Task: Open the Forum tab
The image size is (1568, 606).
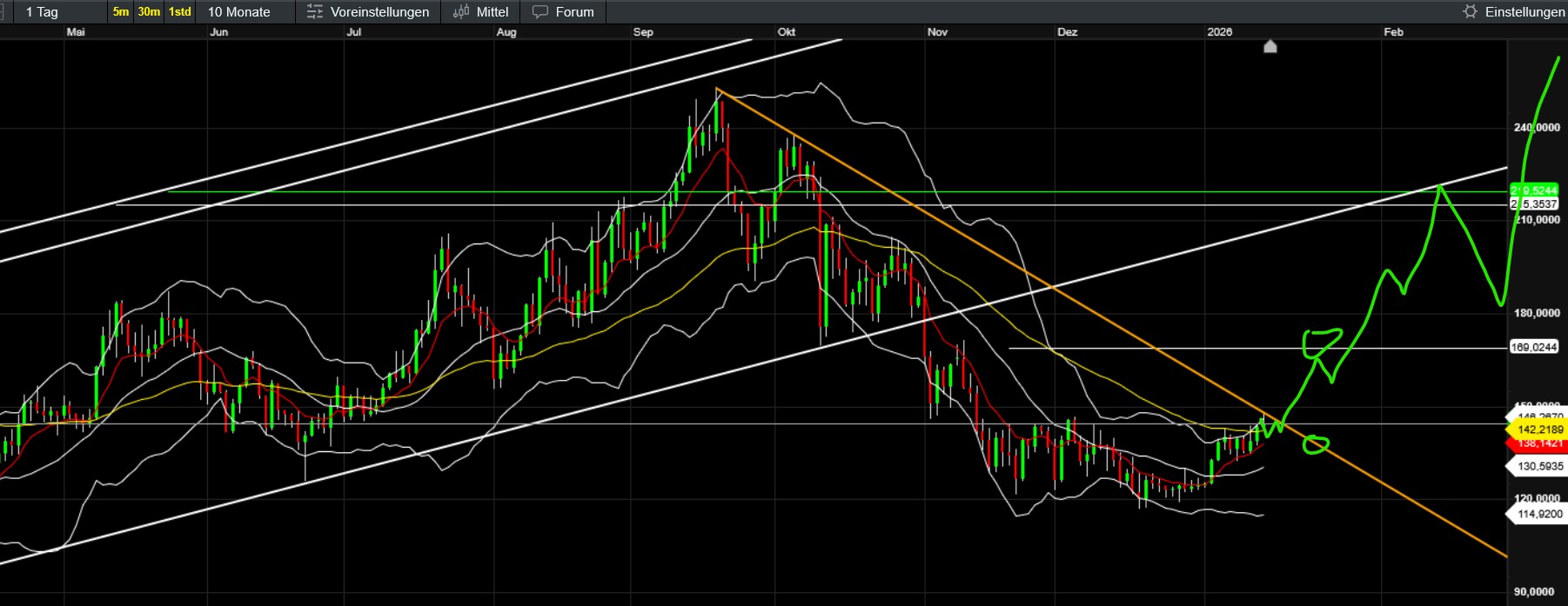Action: [x=574, y=12]
